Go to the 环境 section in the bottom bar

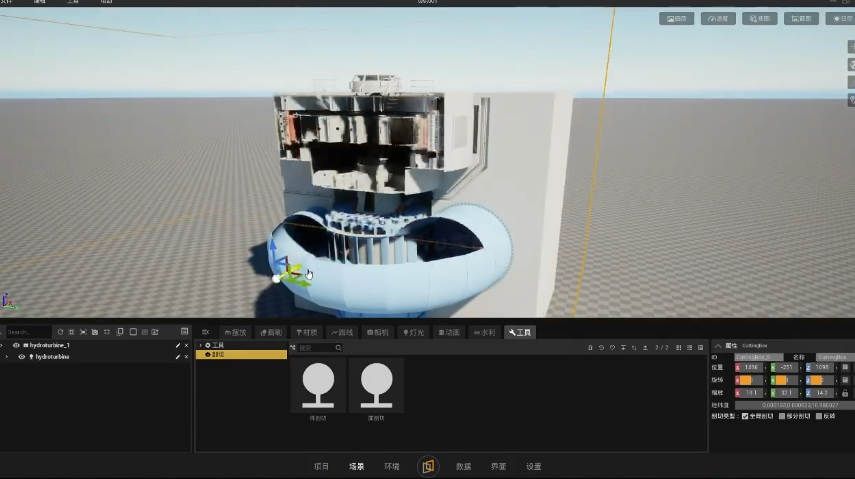pos(392,466)
